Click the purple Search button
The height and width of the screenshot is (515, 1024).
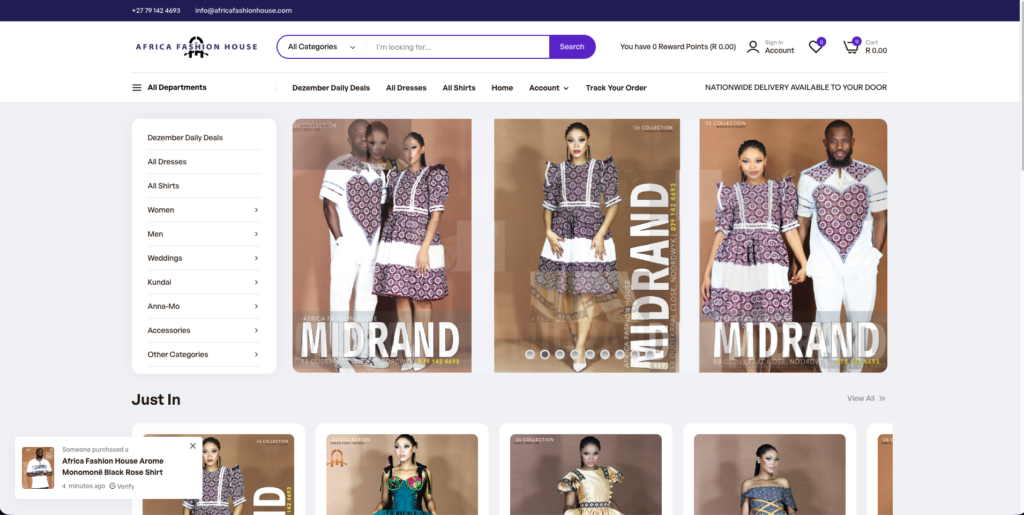point(572,47)
